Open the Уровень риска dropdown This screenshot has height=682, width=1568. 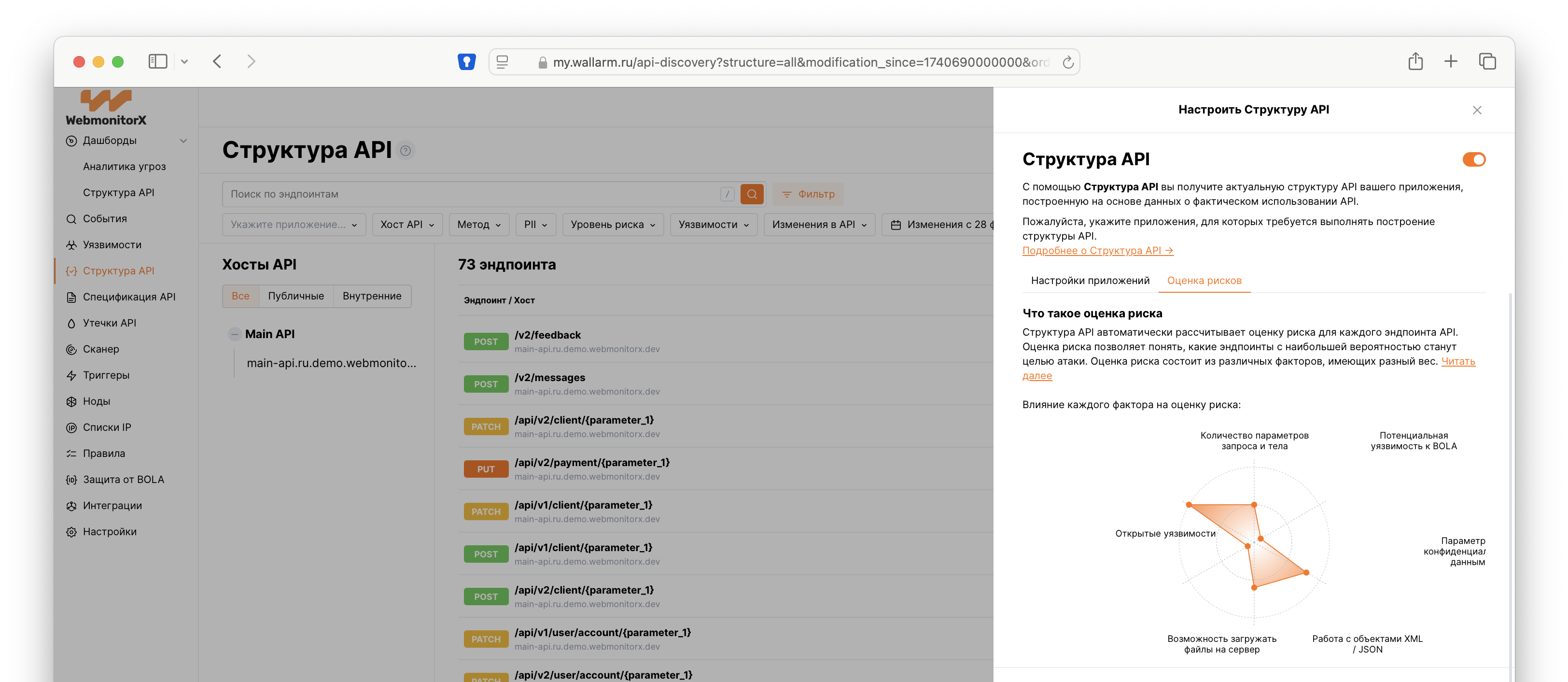point(612,224)
